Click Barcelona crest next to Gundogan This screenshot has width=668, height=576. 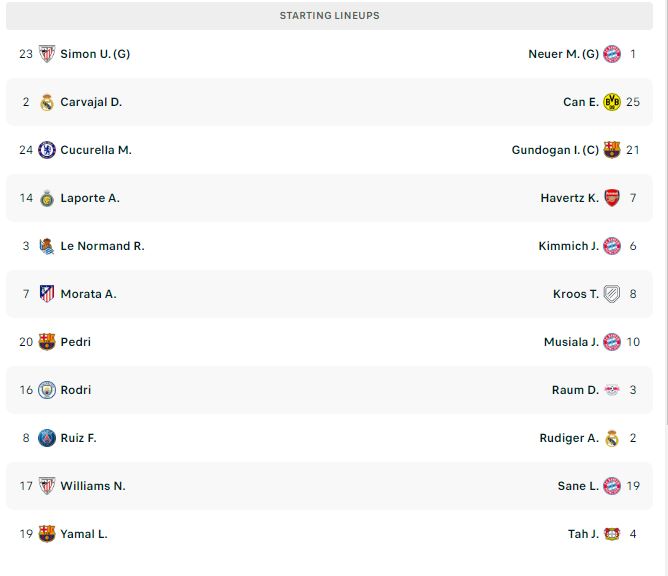coord(612,150)
